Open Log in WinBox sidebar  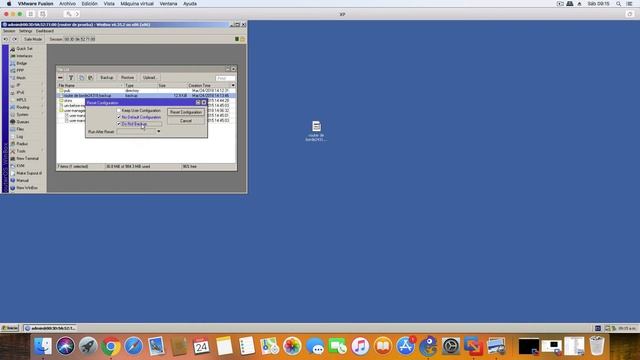click(20, 137)
